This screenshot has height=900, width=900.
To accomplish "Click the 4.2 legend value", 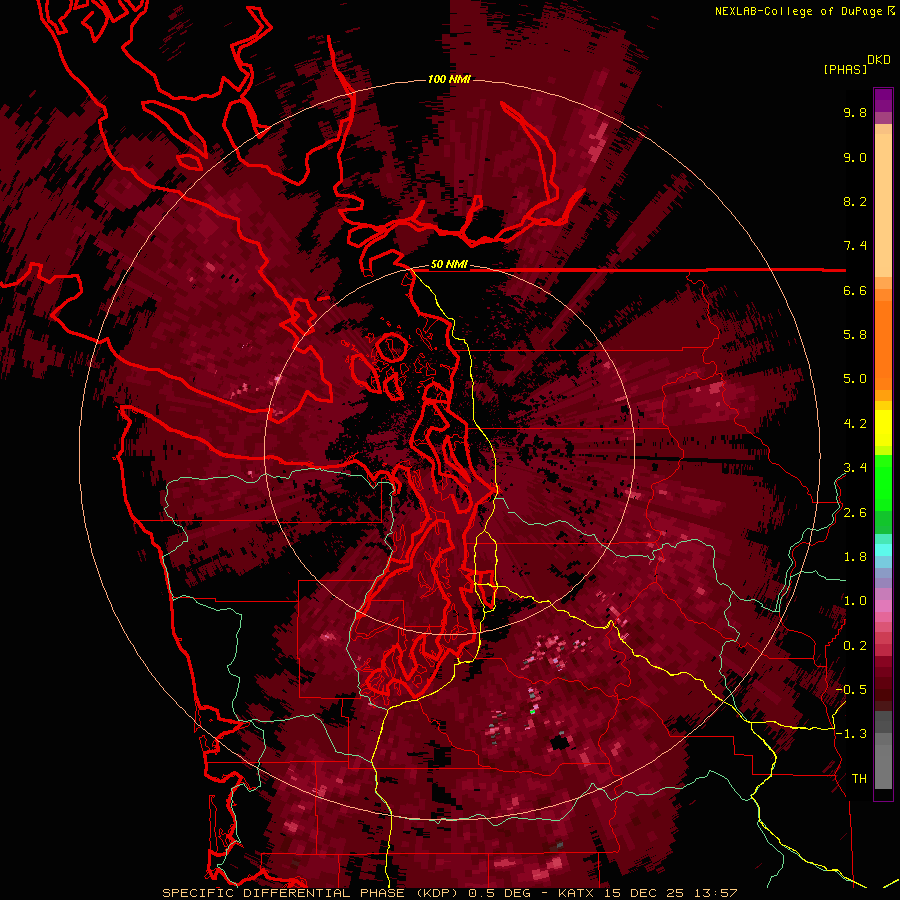I will [x=855, y=424].
